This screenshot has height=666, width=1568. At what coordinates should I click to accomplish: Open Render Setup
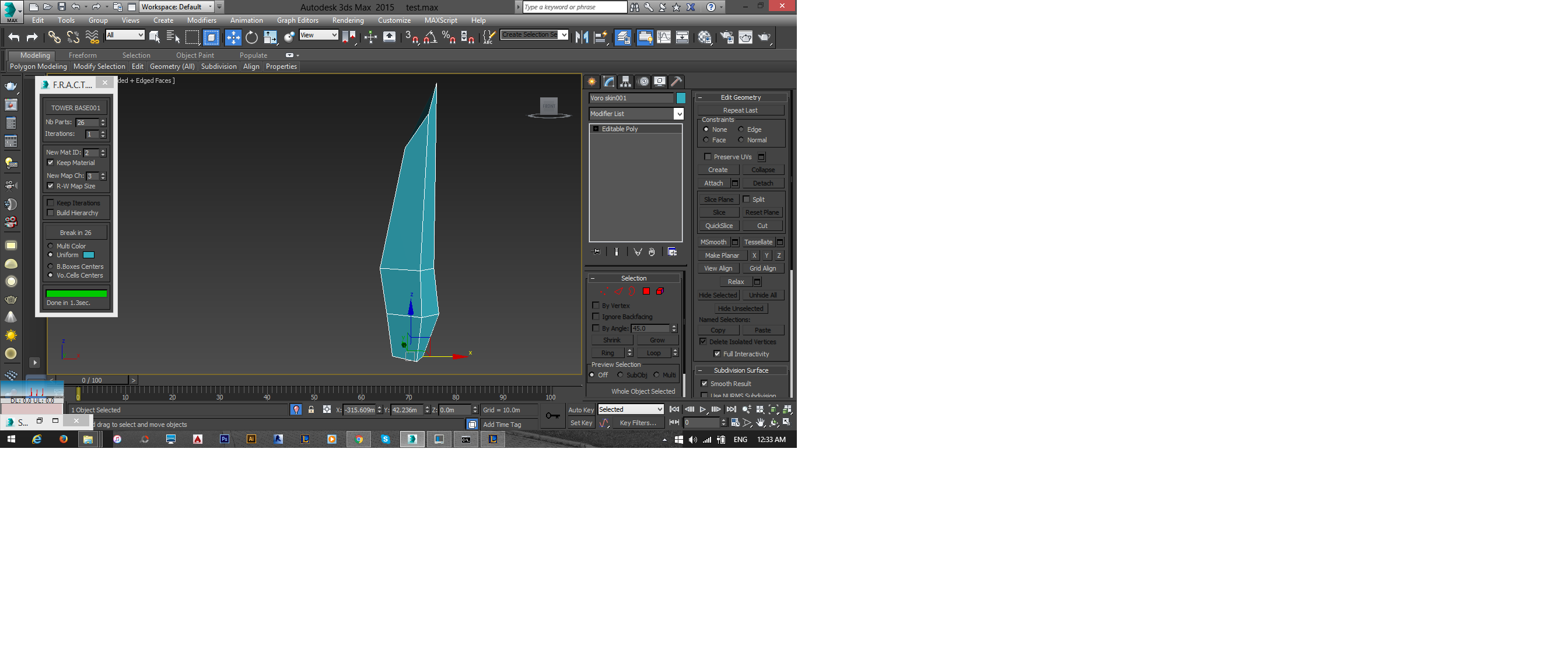pos(727,37)
